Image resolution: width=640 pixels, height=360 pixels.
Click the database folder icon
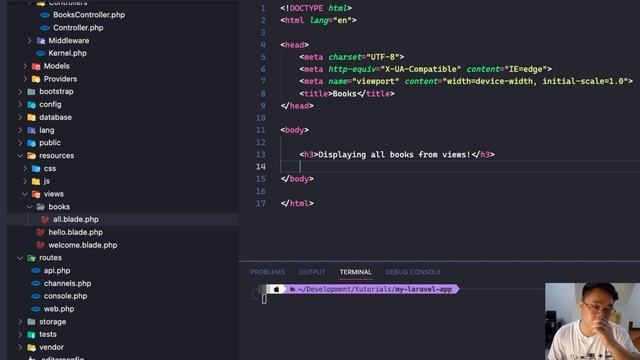pos(31,117)
